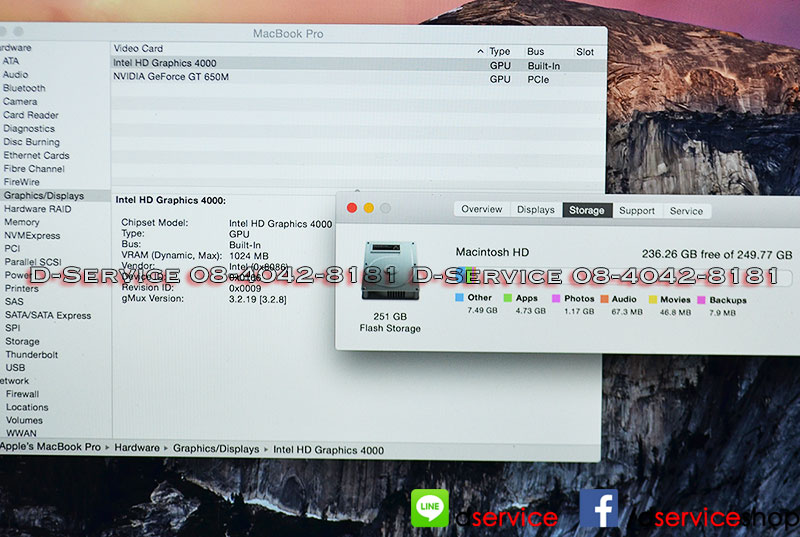Select SAS in the sidebar

[x=14, y=302]
